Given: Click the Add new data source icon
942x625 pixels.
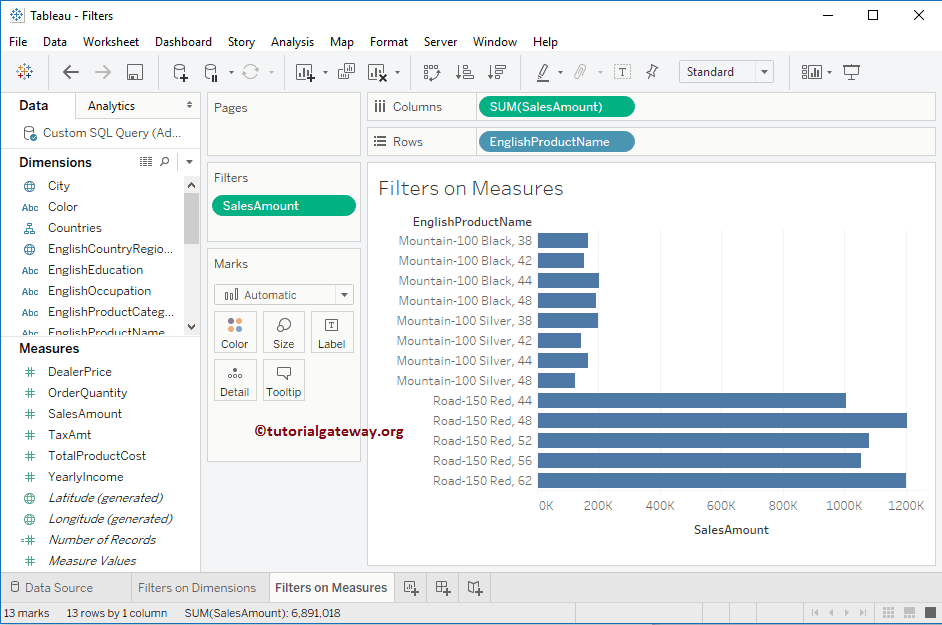Looking at the screenshot, I should (x=180, y=72).
